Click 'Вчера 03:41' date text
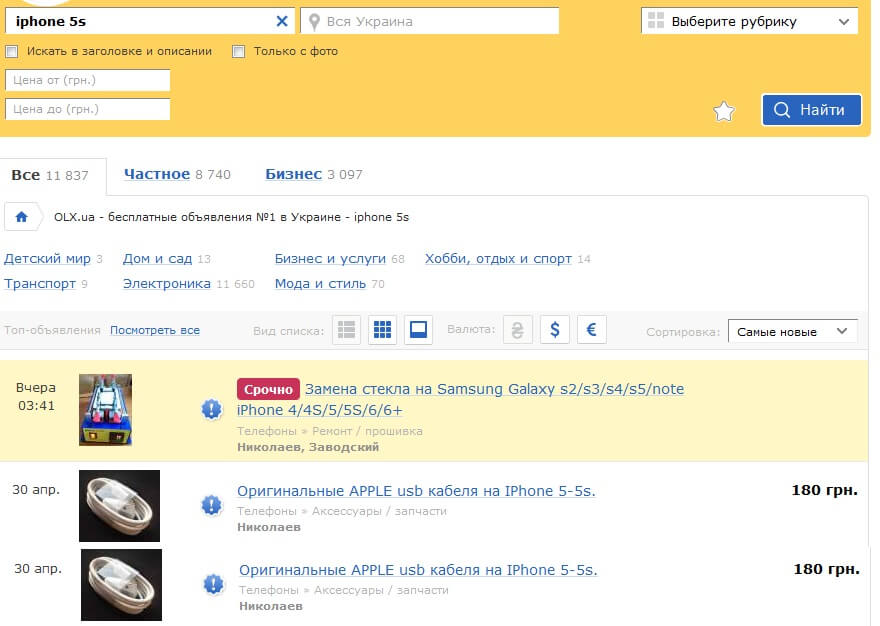Image resolution: width=880 pixels, height=626 pixels. (x=36, y=396)
